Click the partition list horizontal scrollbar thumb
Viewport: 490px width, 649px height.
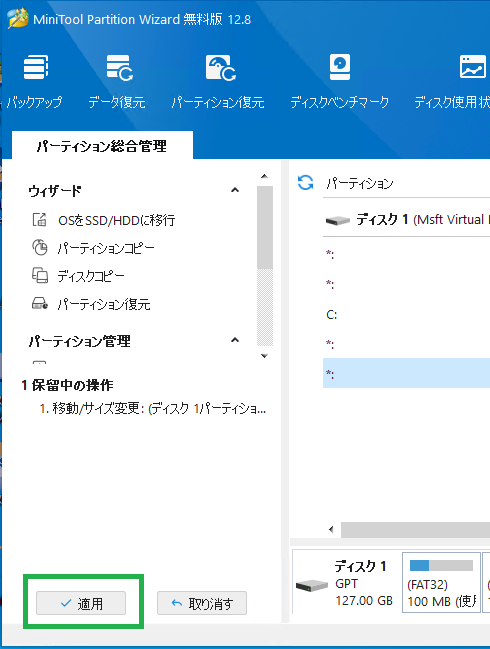point(415,529)
